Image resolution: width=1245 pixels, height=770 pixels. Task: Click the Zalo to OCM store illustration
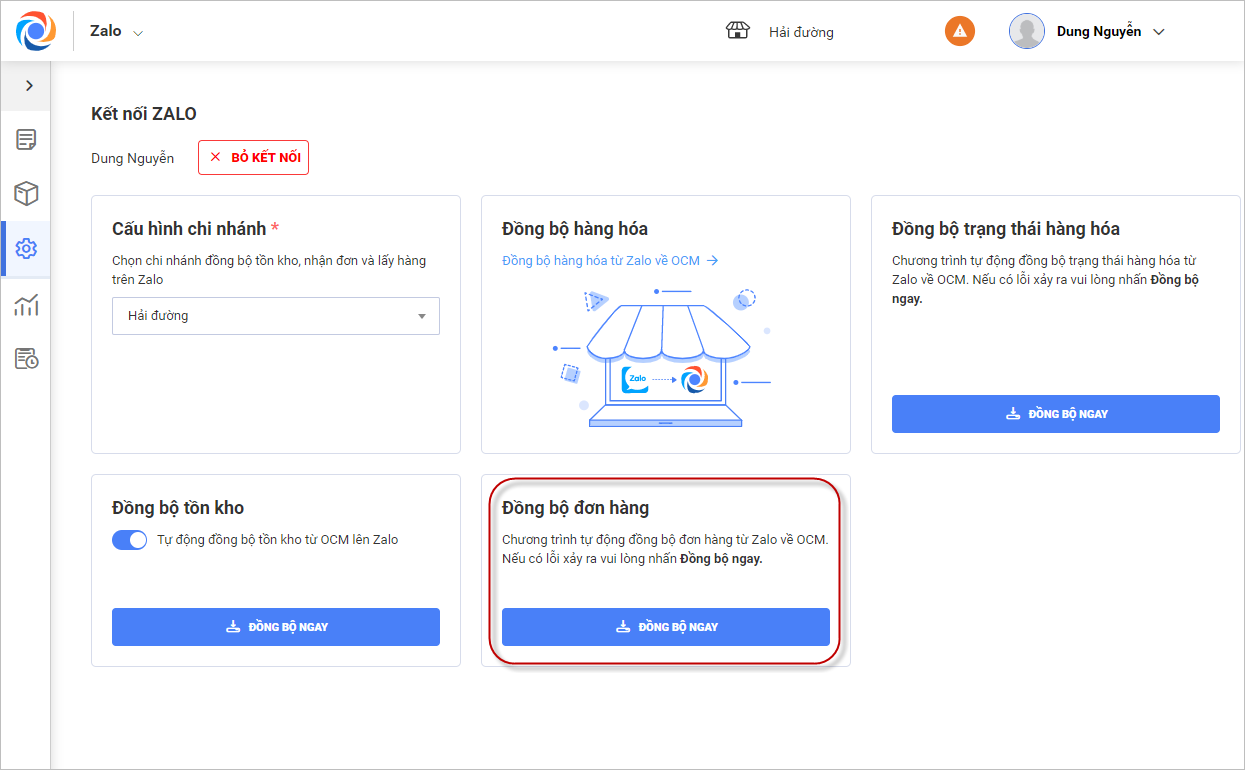pos(664,360)
